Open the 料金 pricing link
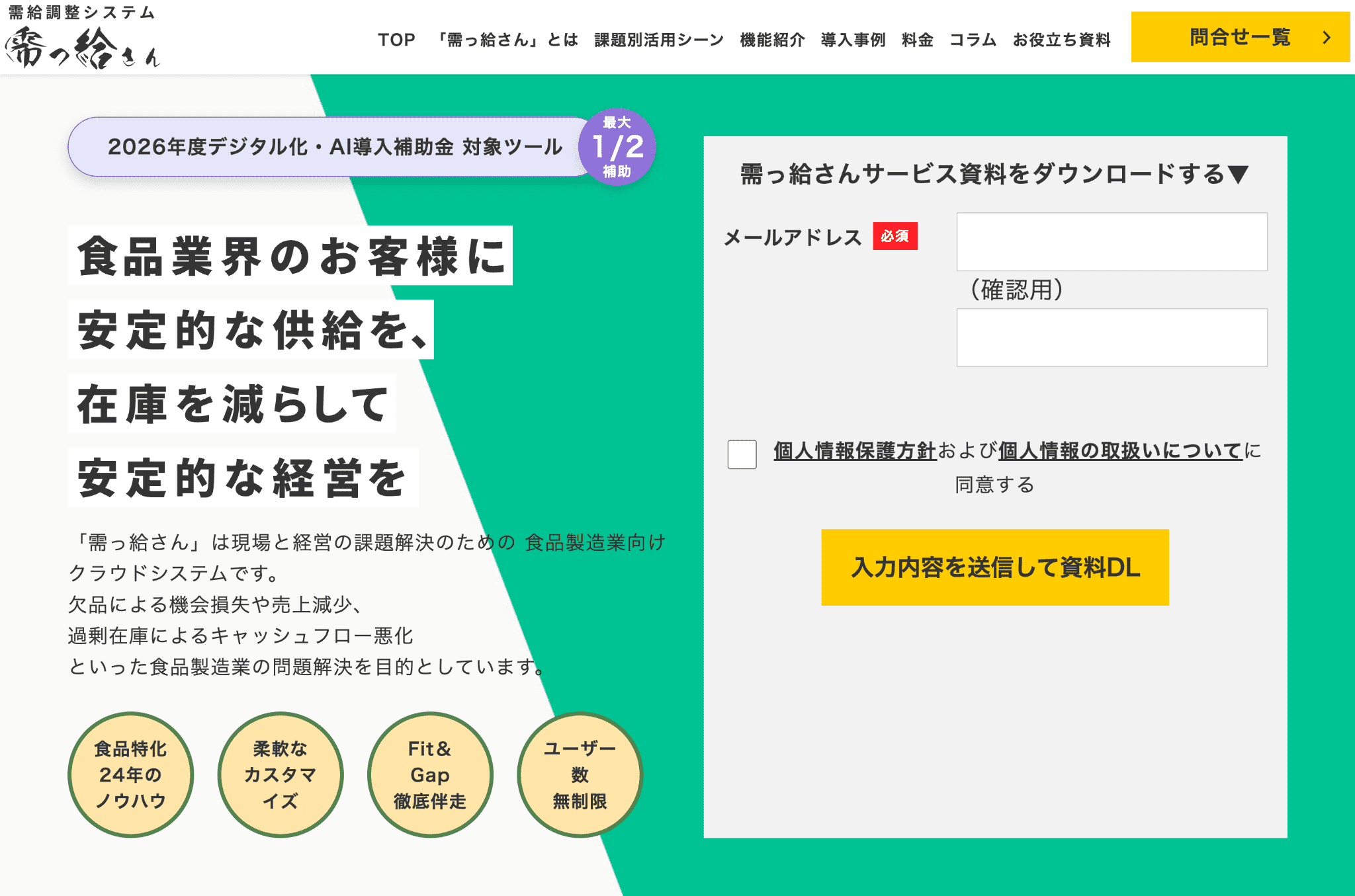This screenshot has height=896, width=1355. [x=917, y=40]
